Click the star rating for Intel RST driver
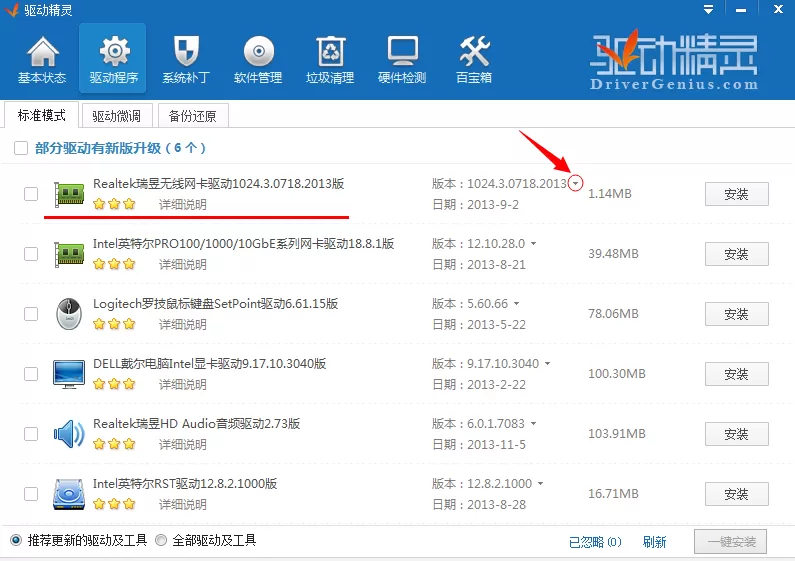Image resolution: width=795 pixels, height=561 pixels. [115, 504]
